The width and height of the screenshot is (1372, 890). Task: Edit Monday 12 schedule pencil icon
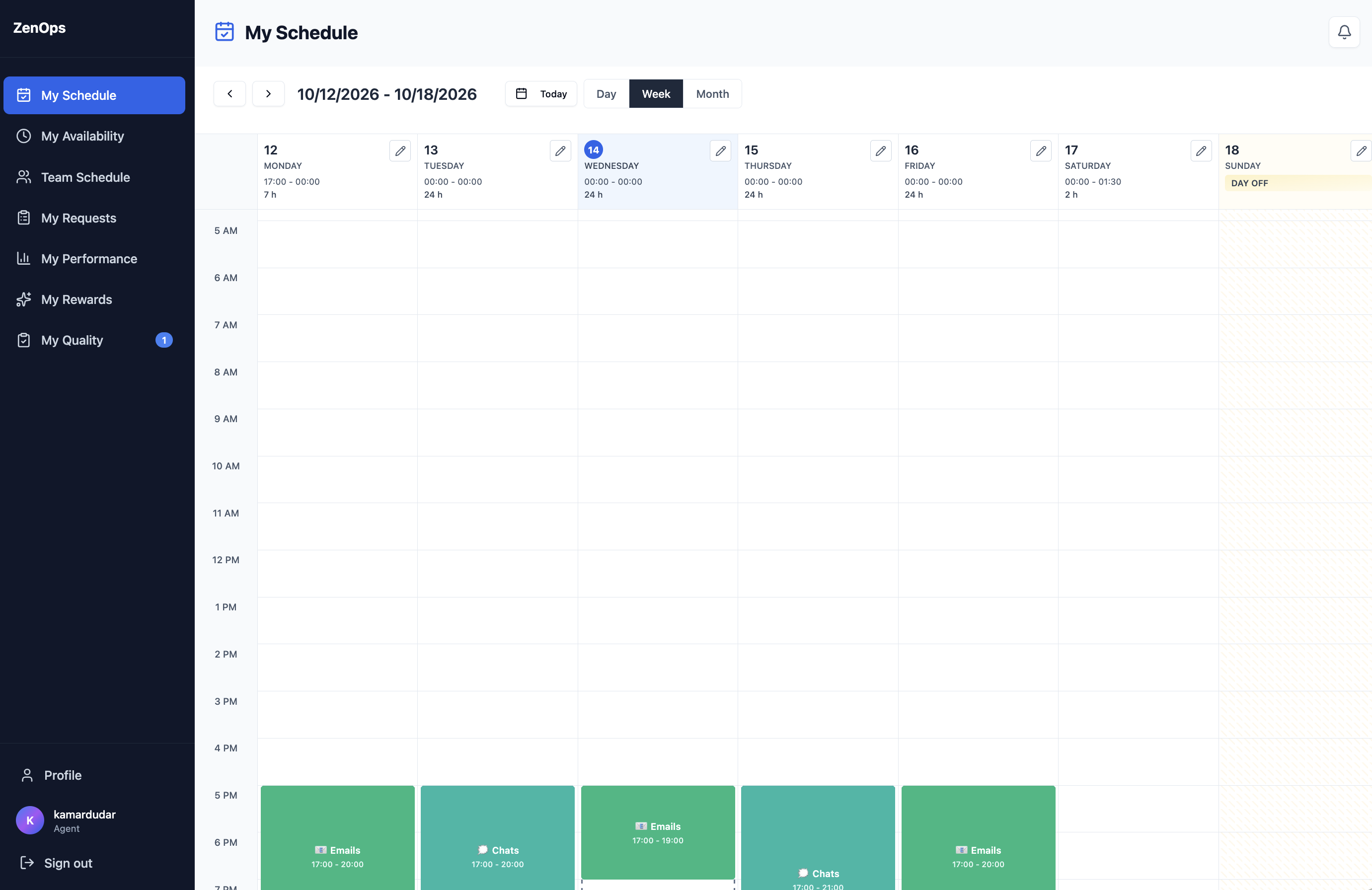[x=400, y=150]
